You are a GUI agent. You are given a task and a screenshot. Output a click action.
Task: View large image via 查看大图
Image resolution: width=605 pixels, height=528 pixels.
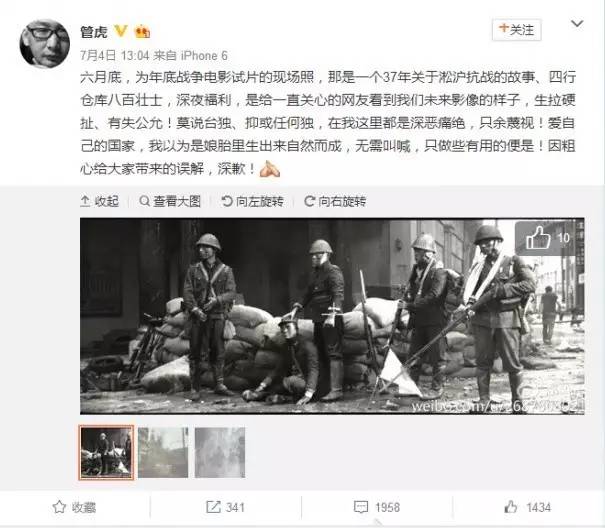170,201
